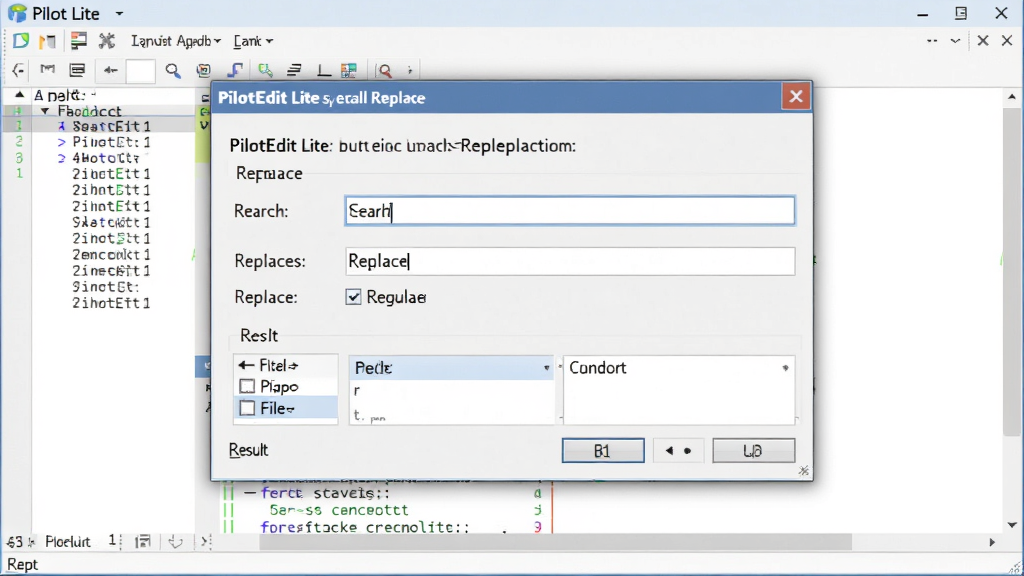The height and width of the screenshot is (576, 1024).
Task: Click the red magnifier toolbar icon
Action: 385,71
